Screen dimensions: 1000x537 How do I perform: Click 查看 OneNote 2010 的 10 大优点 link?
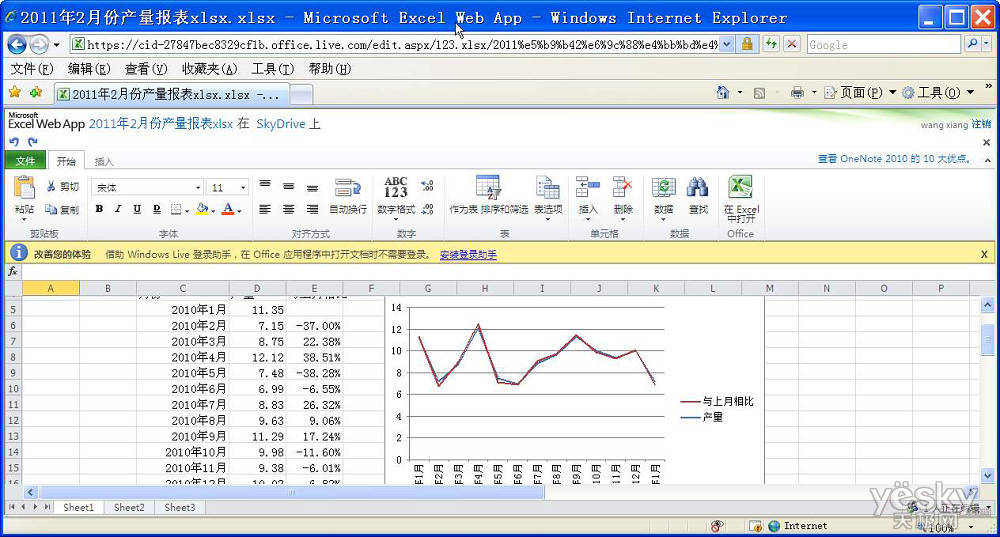coord(895,158)
